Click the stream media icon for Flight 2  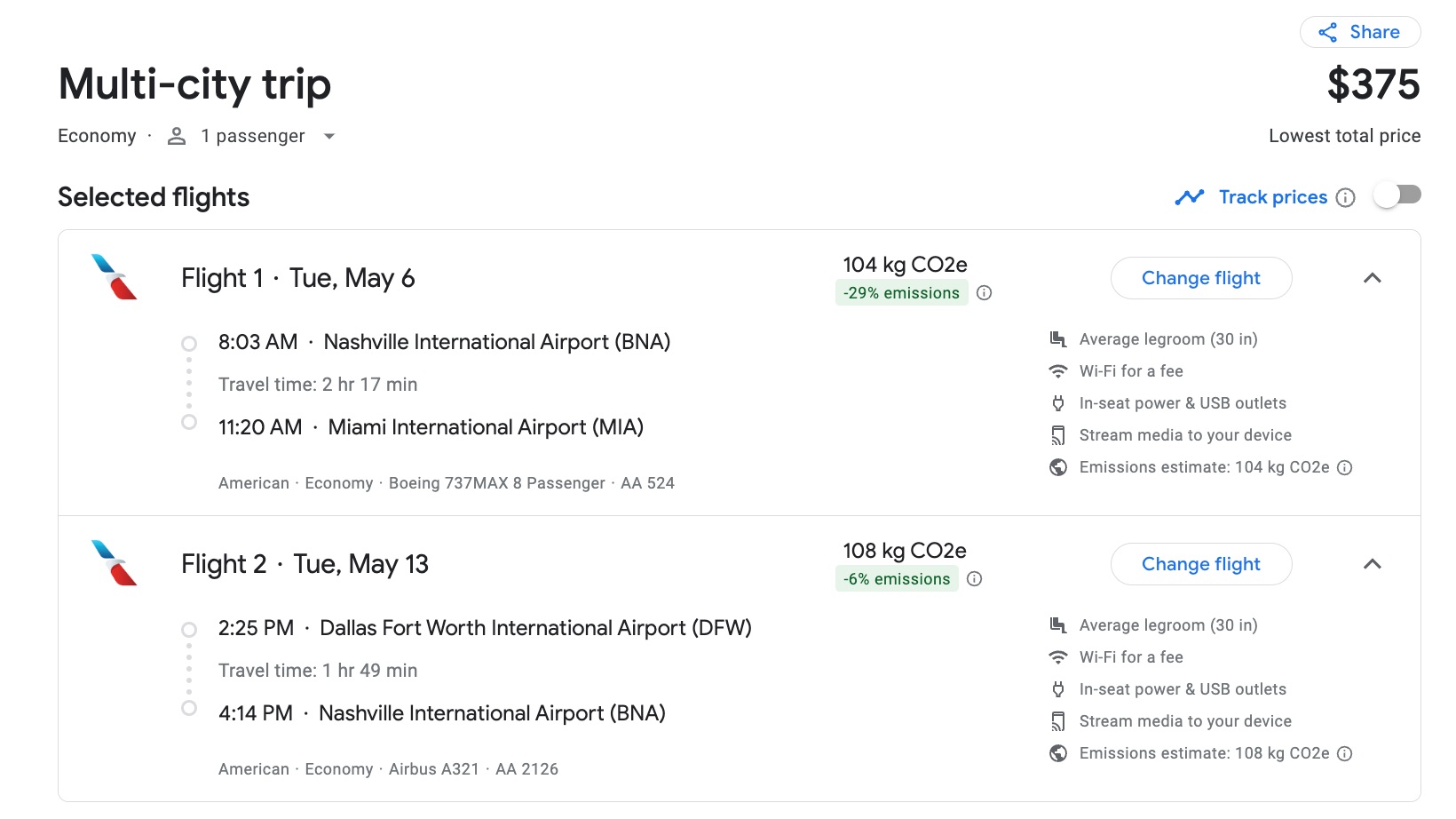click(1057, 720)
